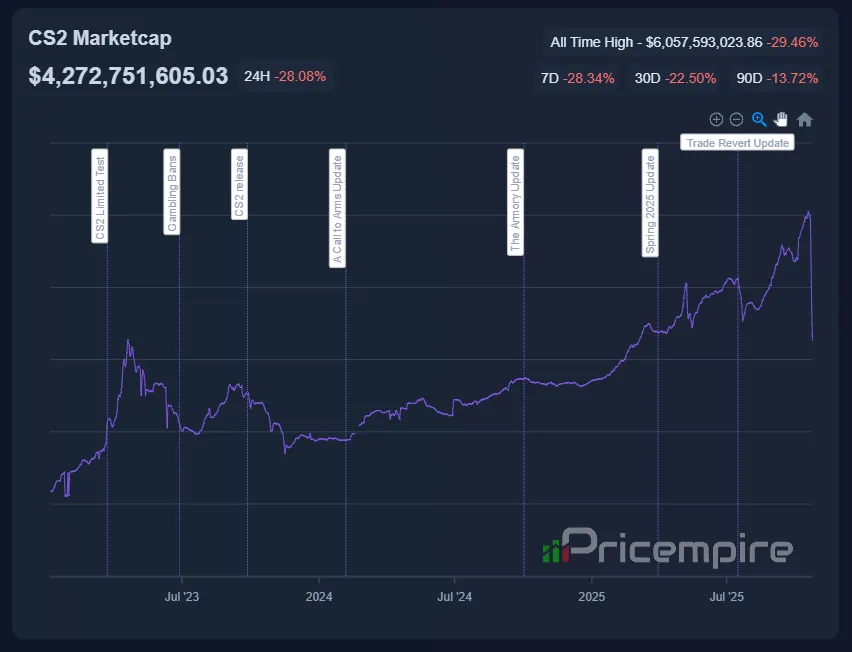Click the CS2 Limited Test annotation label
The height and width of the screenshot is (652, 852).
pos(99,196)
